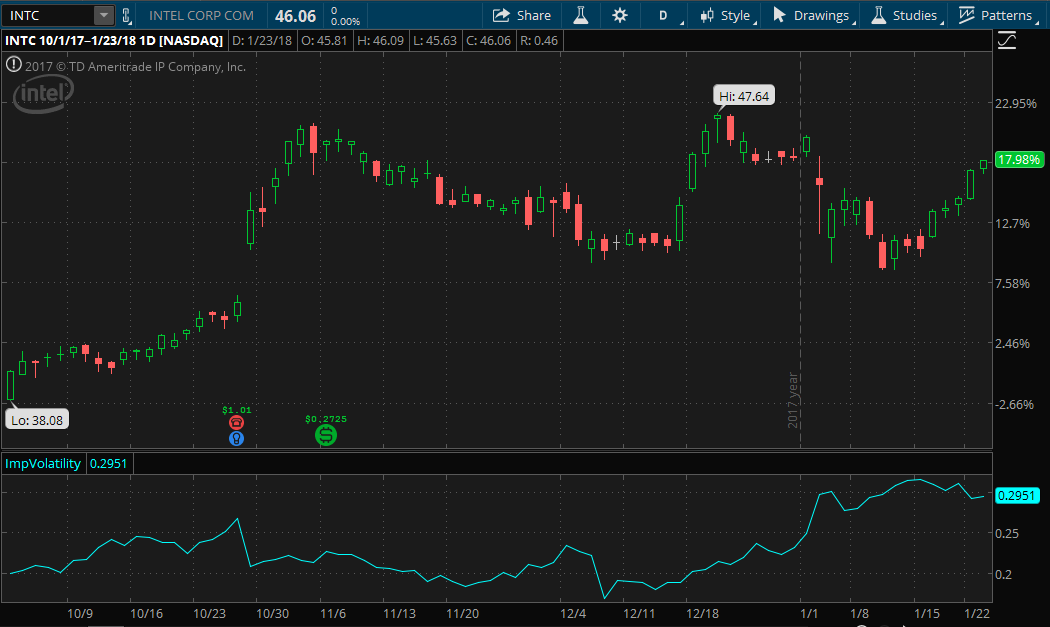Click the 0.25 volatility axis label
Image resolution: width=1050 pixels, height=627 pixels.
1007,533
